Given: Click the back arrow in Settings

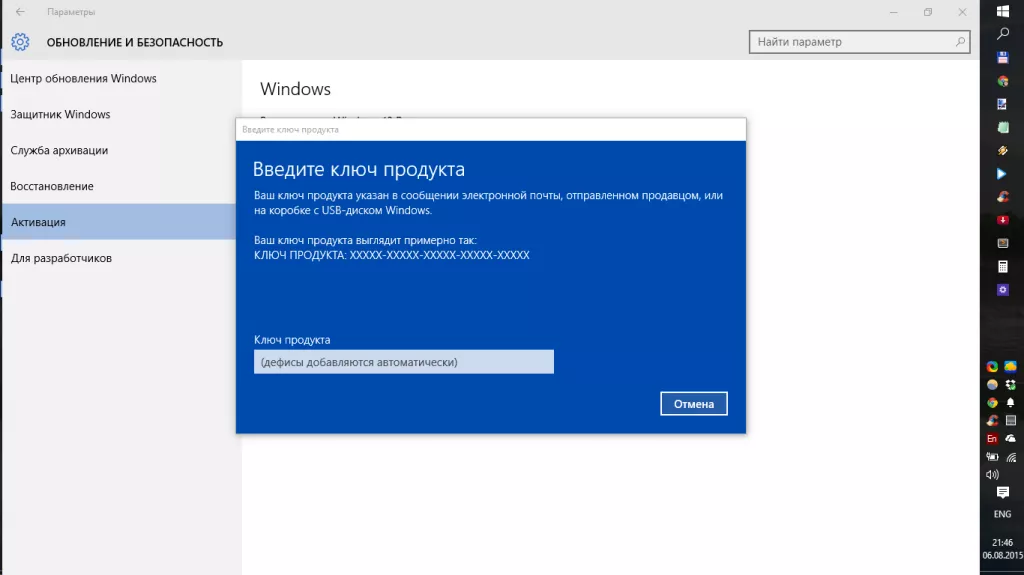Looking at the screenshot, I should tap(20, 12).
